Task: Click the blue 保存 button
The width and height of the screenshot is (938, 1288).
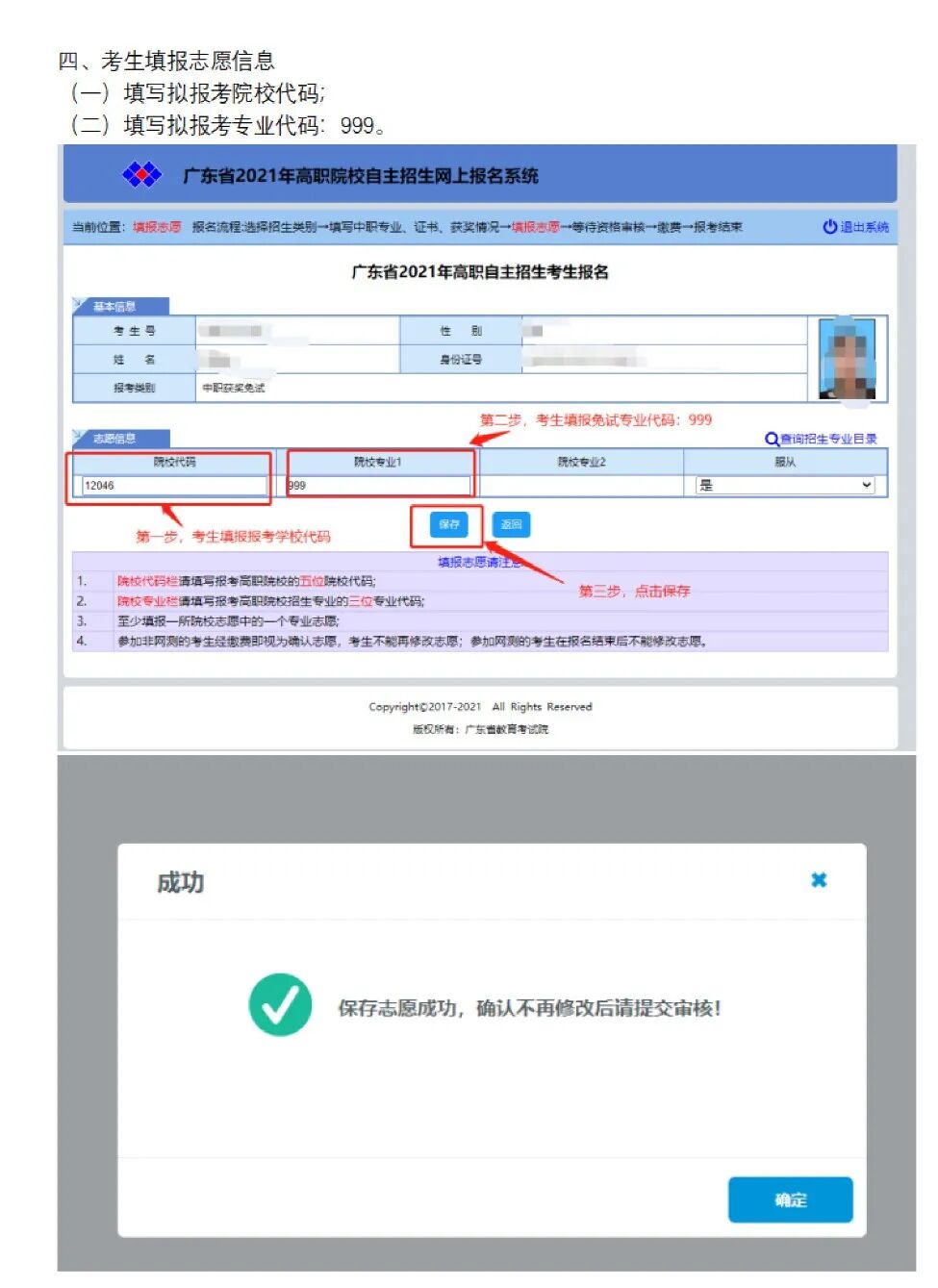Action: (x=449, y=524)
